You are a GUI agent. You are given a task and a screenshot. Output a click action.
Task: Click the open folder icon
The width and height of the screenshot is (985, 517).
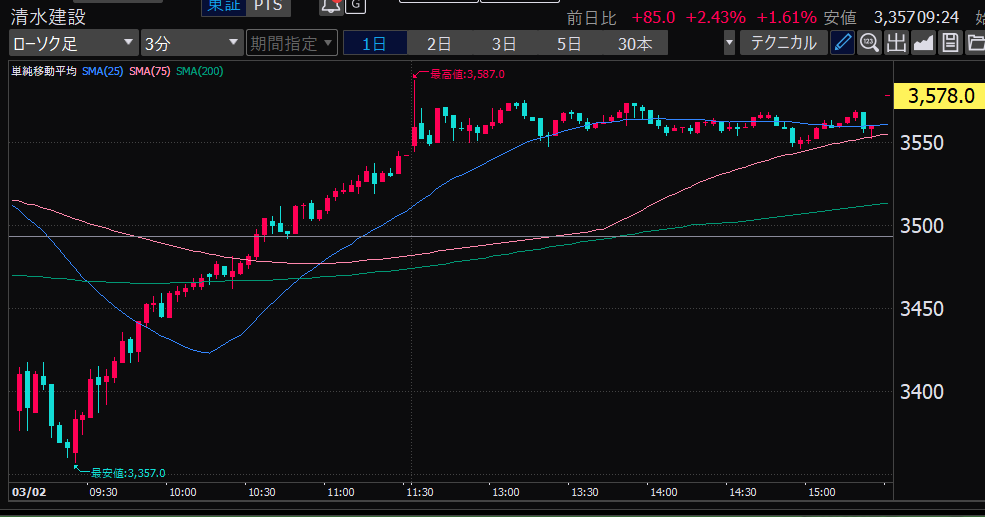pos(975,43)
